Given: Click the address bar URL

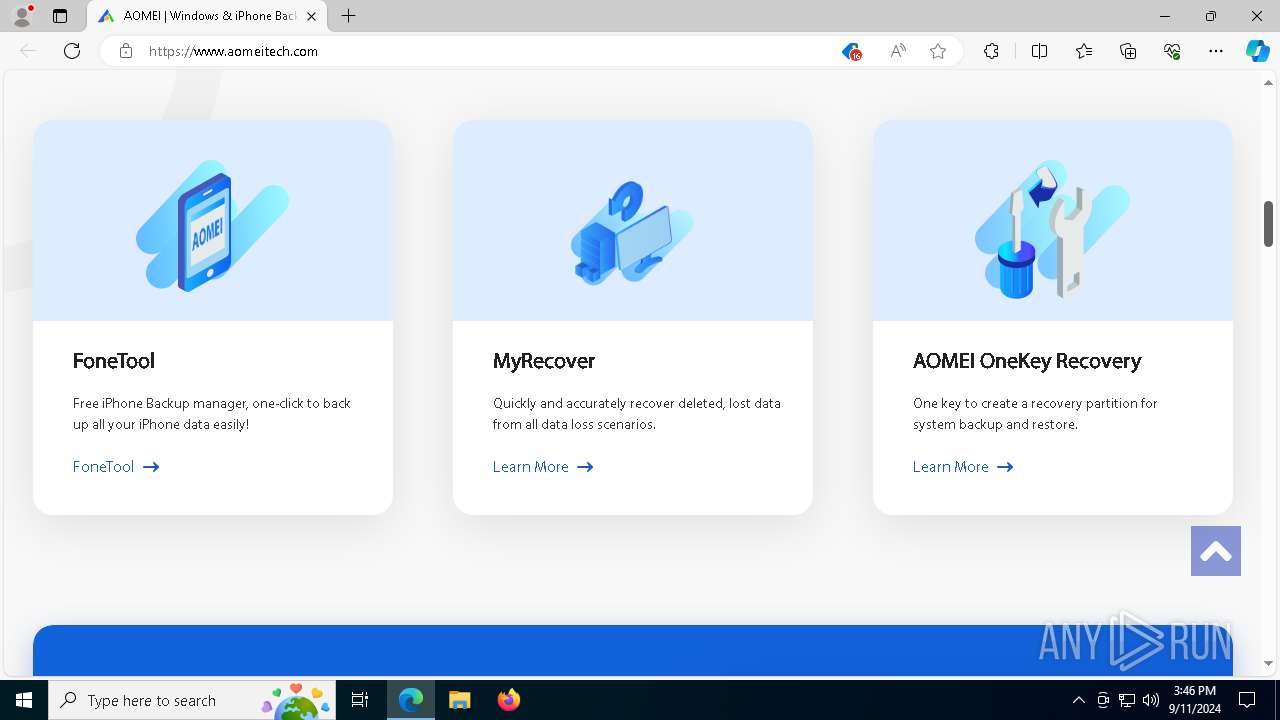Looking at the screenshot, I should (233, 51).
